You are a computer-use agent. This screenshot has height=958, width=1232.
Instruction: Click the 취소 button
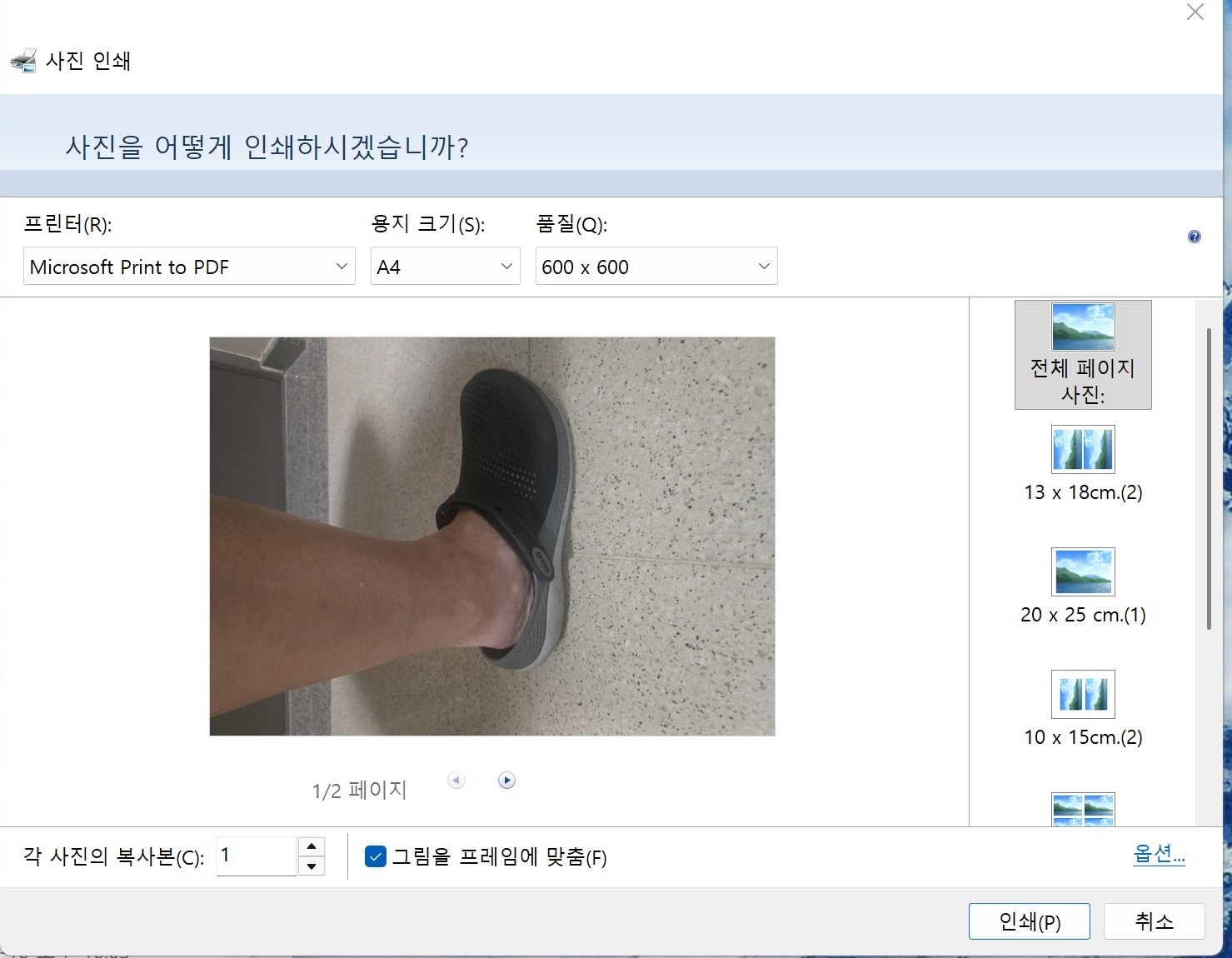click(1154, 921)
